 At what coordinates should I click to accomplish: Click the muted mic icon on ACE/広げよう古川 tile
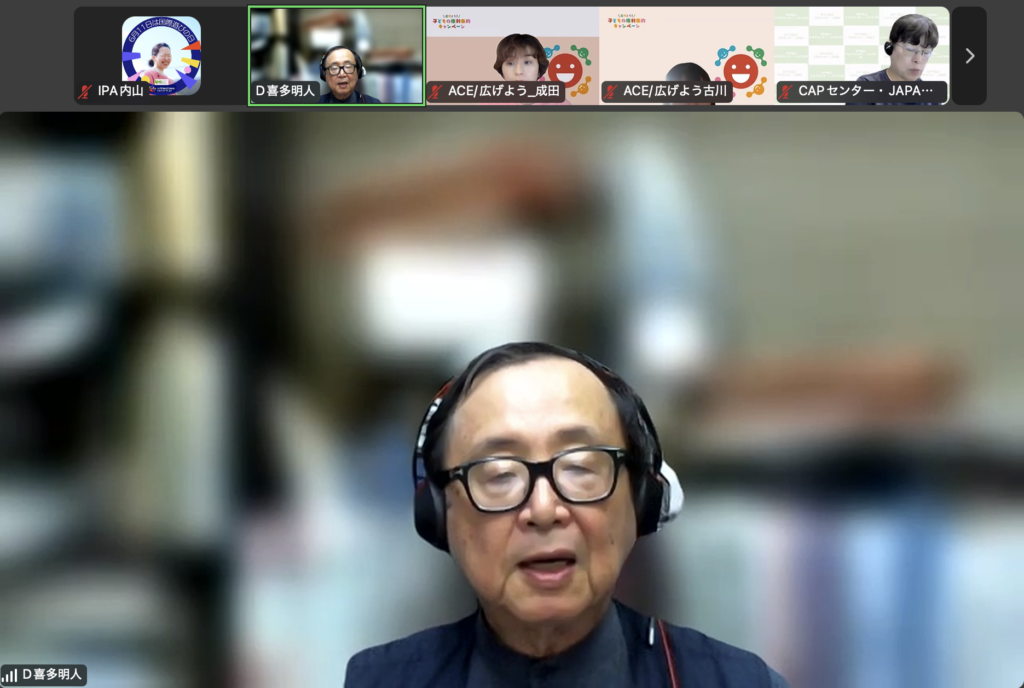coord(610,92)
